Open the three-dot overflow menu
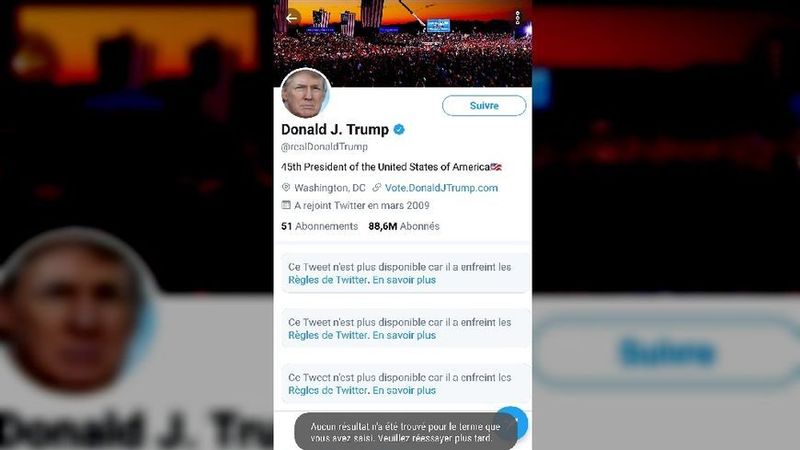Image resolution: width=800 pixels, height=450 pixels. coord(517,18)
